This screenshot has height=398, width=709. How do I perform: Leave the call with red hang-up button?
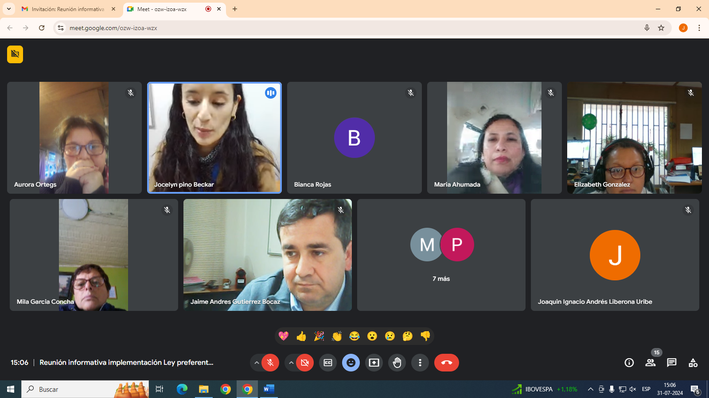click(x=446, y=362)
